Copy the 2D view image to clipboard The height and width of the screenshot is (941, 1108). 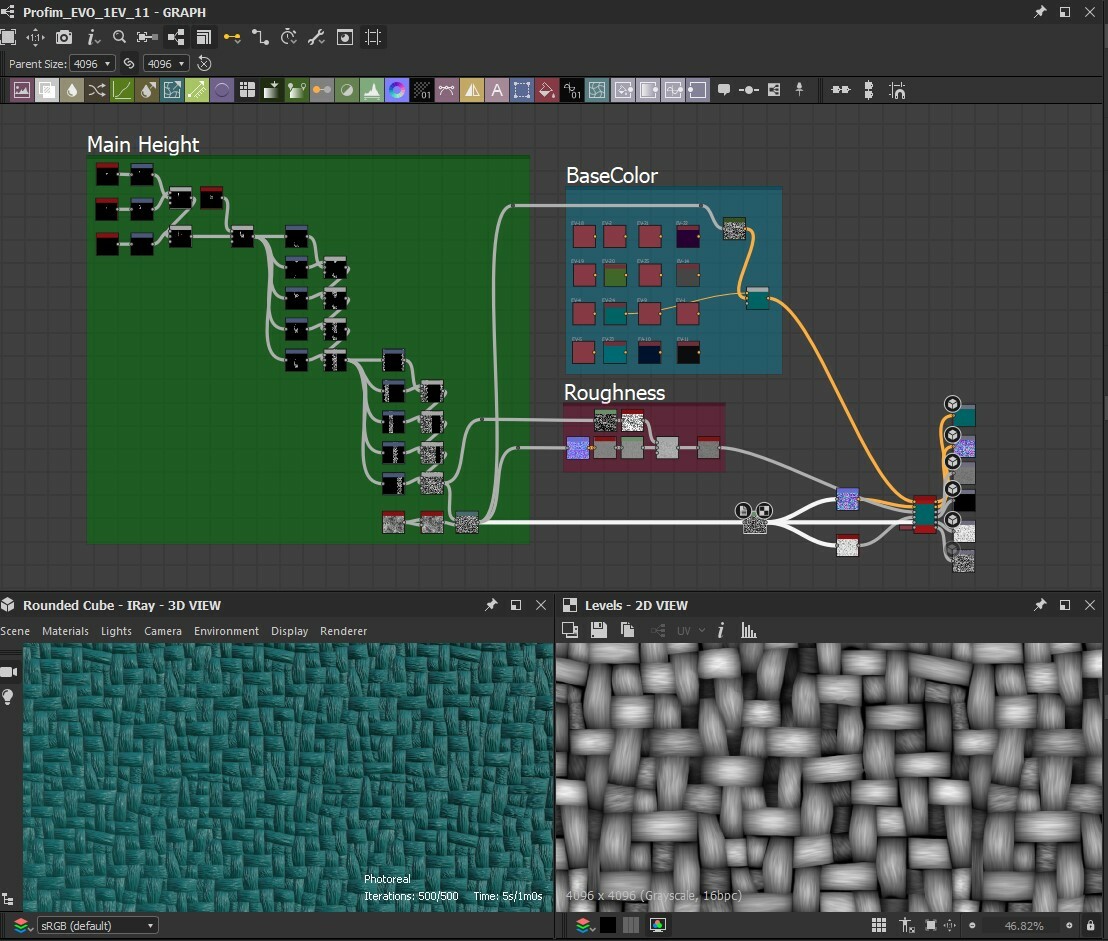[627, 631]
